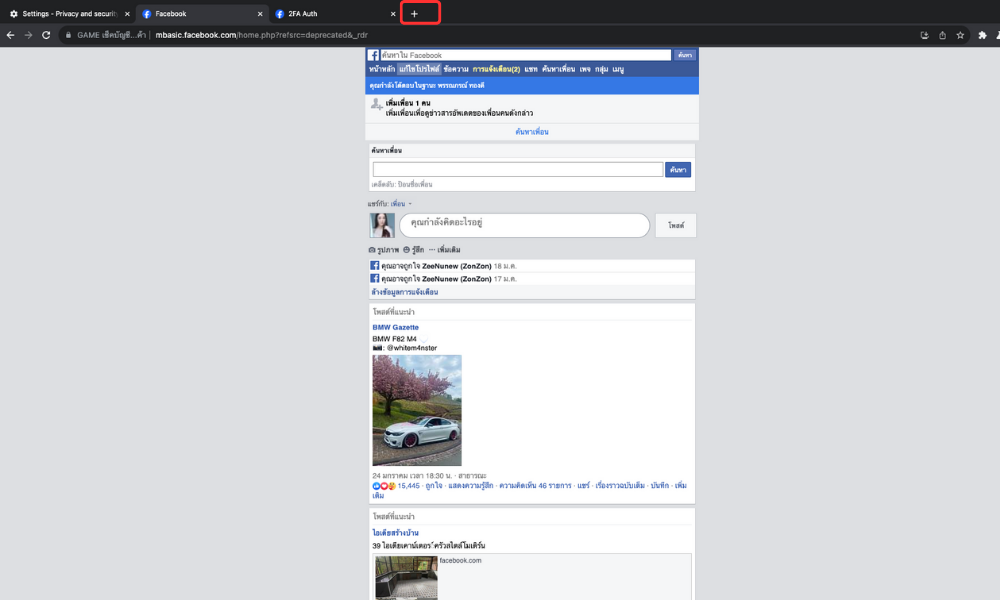Click the share page icon in address bar

coord(942,35)
